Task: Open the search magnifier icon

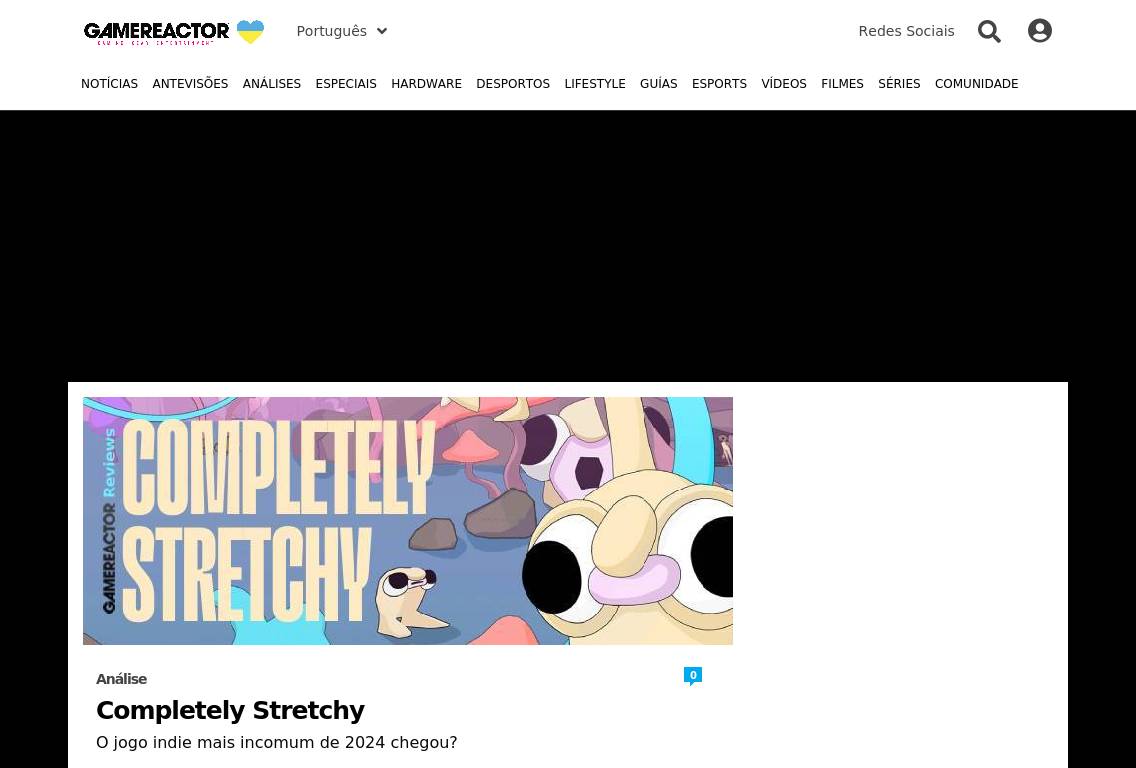Action: 989,31
